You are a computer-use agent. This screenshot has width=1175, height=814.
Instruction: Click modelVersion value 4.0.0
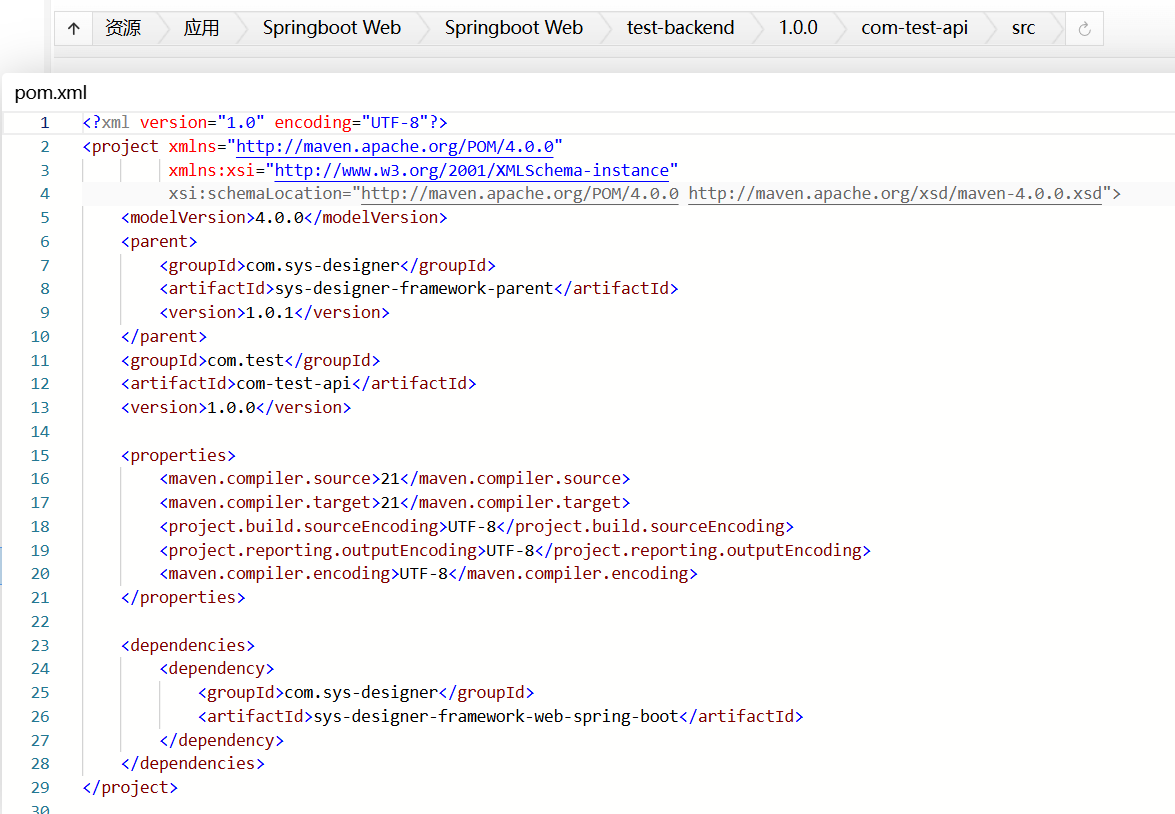pos(280,218)
